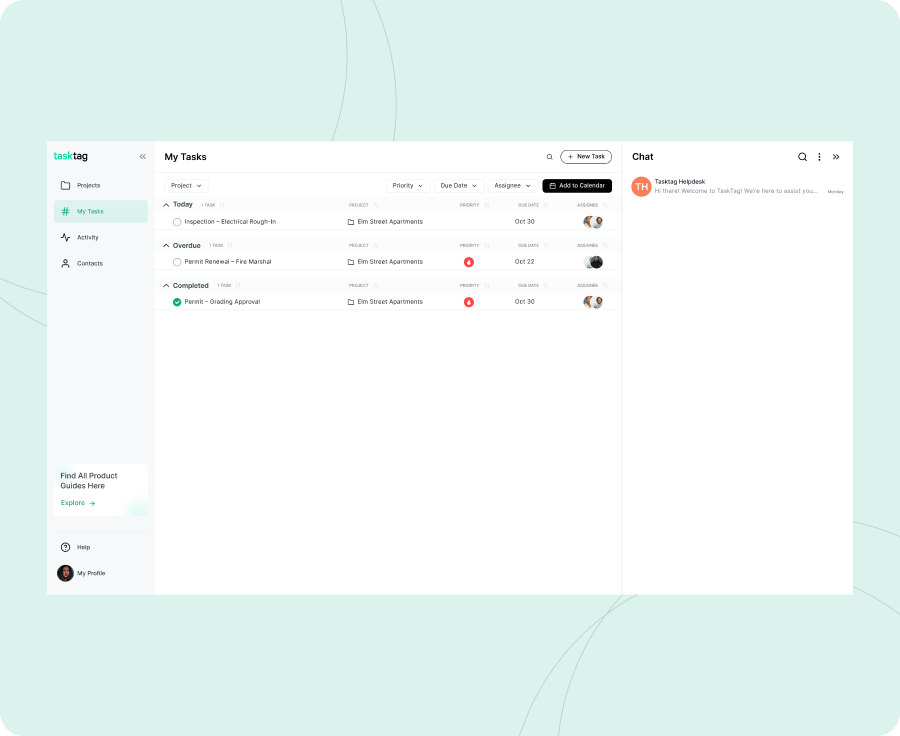Screen dimensions: 900x736
Task: Click the Add to Calendar button
Action: coord(577,186)
